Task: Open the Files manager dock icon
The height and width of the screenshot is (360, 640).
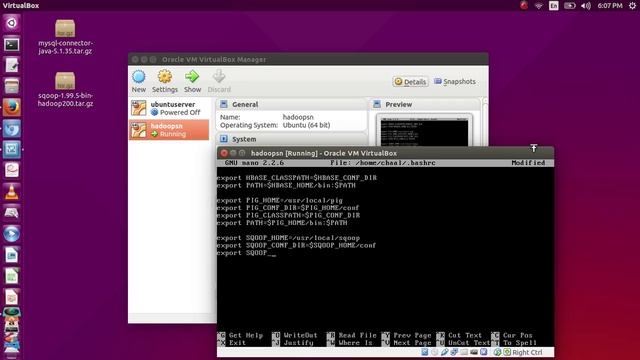Action: coord(11,86)
